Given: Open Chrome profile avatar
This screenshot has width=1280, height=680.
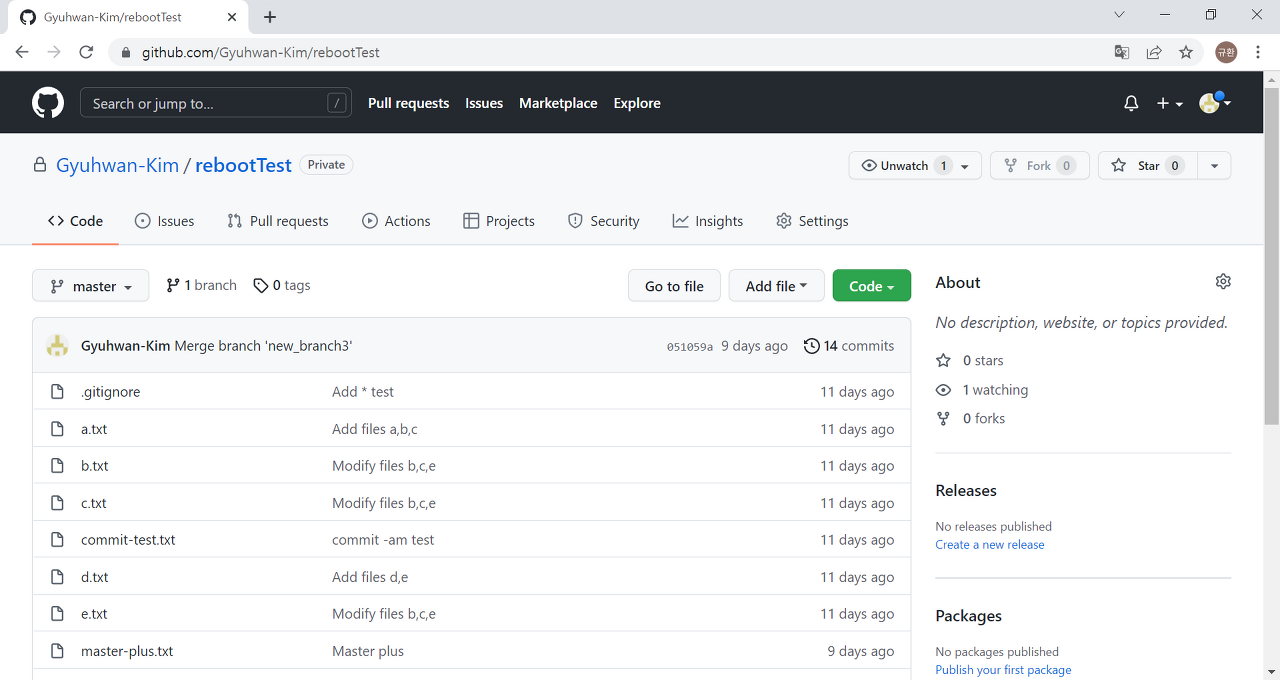Looking at the screenshot, I should coord(1226,52).
